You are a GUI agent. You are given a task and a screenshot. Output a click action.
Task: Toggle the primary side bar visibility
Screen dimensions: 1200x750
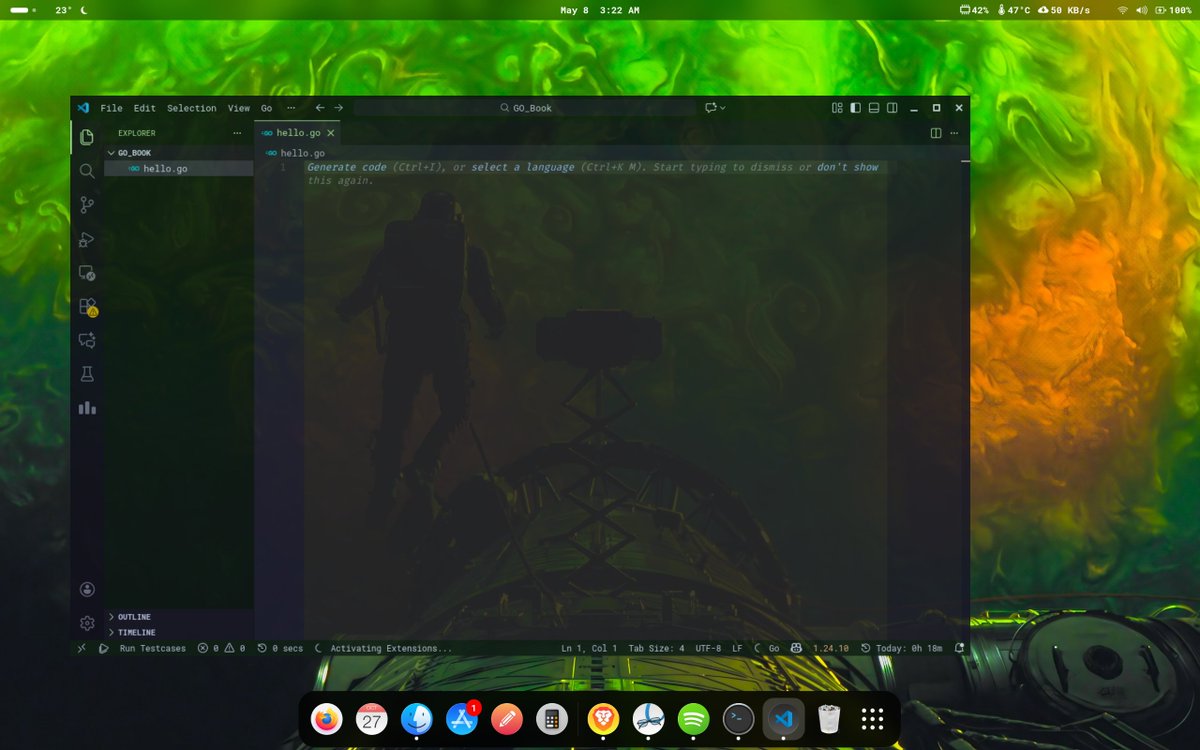pyautogui.click(x=855, y=108)
